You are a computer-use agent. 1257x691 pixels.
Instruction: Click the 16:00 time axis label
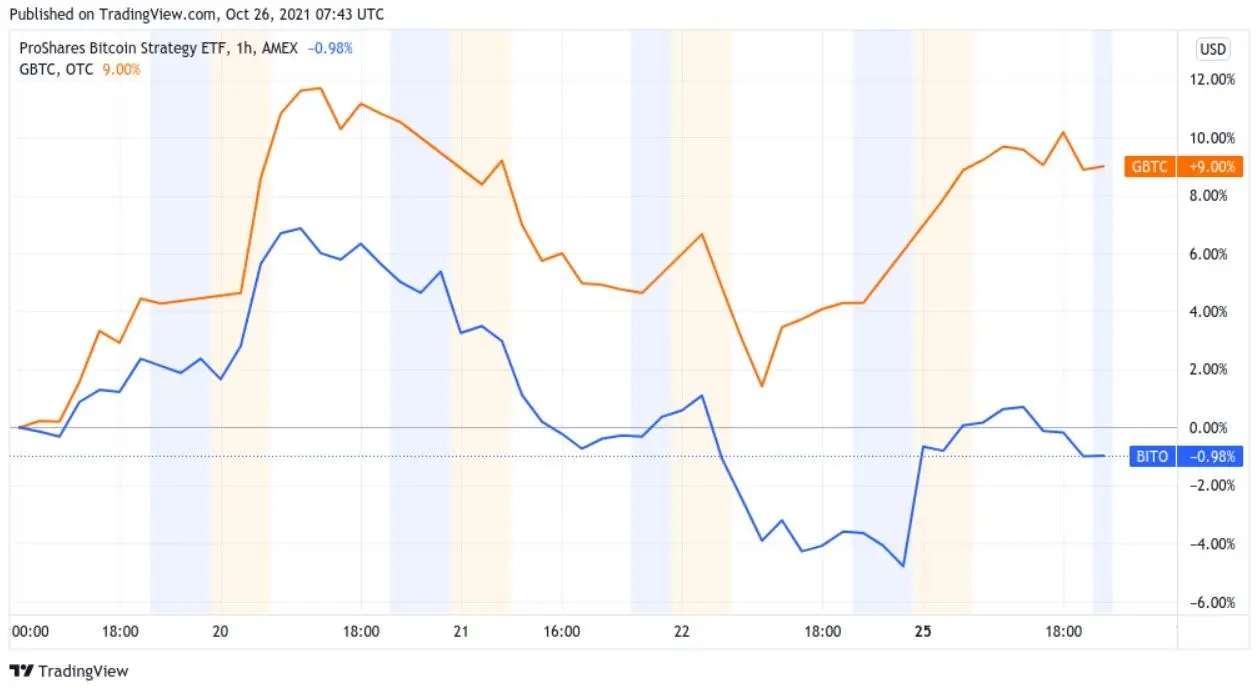pyautogui.click(x=562, y=631)
